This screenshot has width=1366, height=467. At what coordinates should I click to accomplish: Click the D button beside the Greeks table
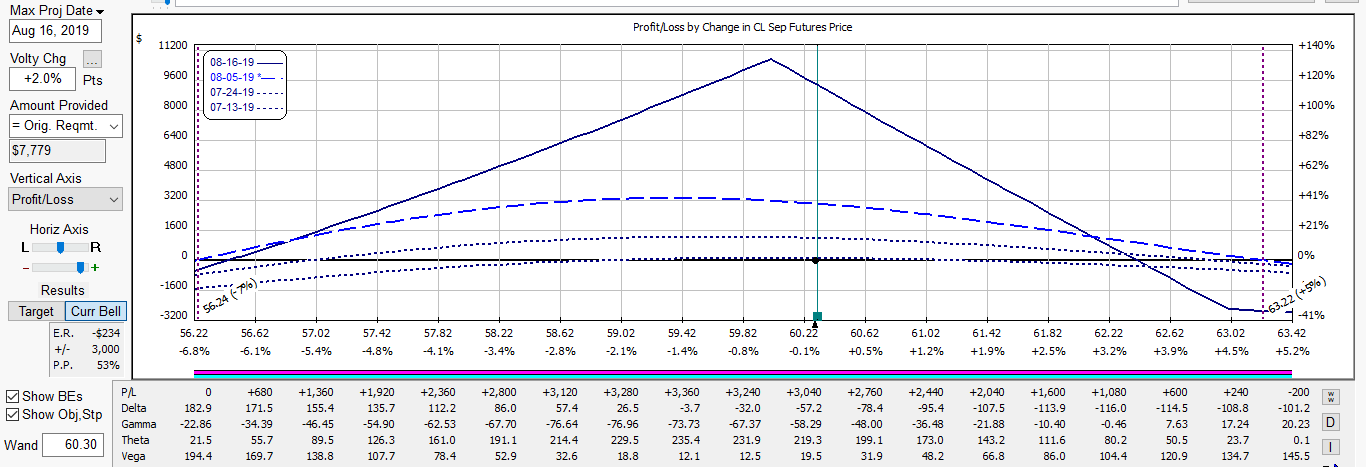1330,422
